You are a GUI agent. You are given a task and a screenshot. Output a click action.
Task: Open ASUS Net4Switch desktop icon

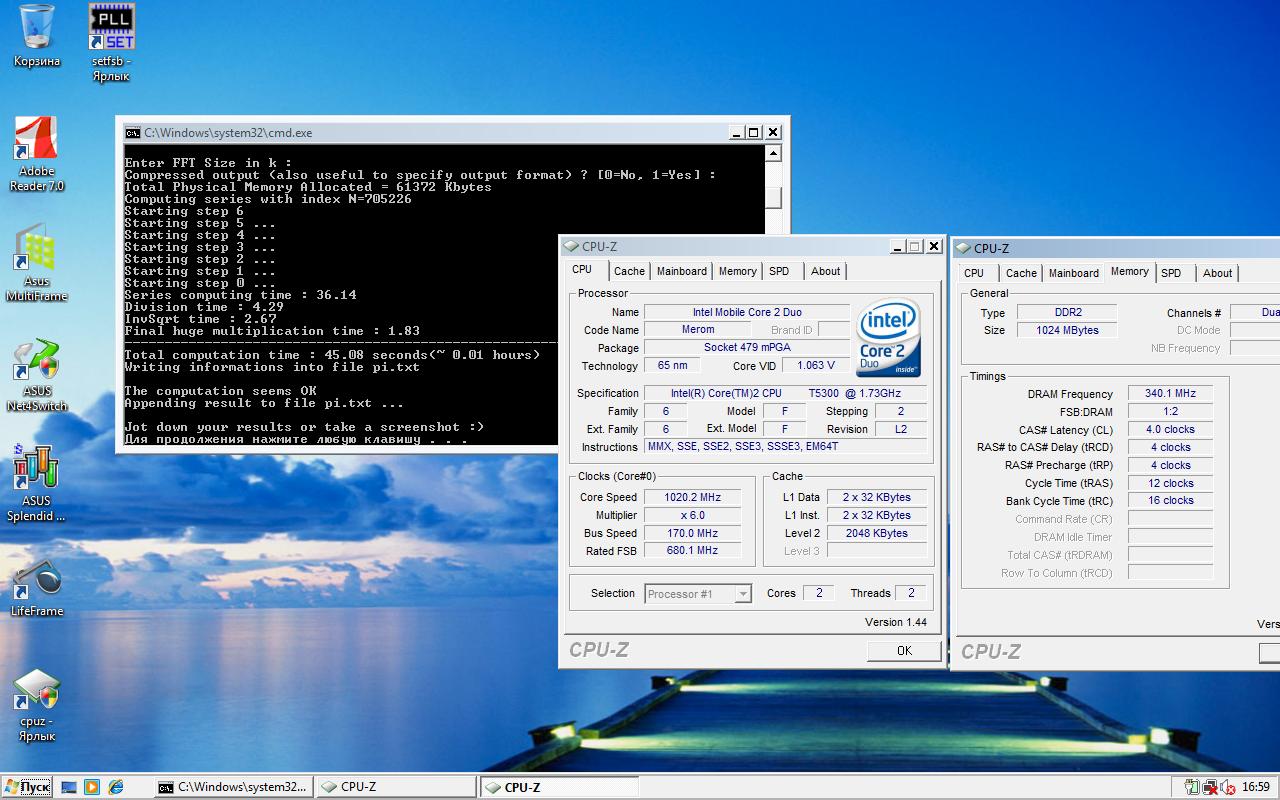point(37,373)
